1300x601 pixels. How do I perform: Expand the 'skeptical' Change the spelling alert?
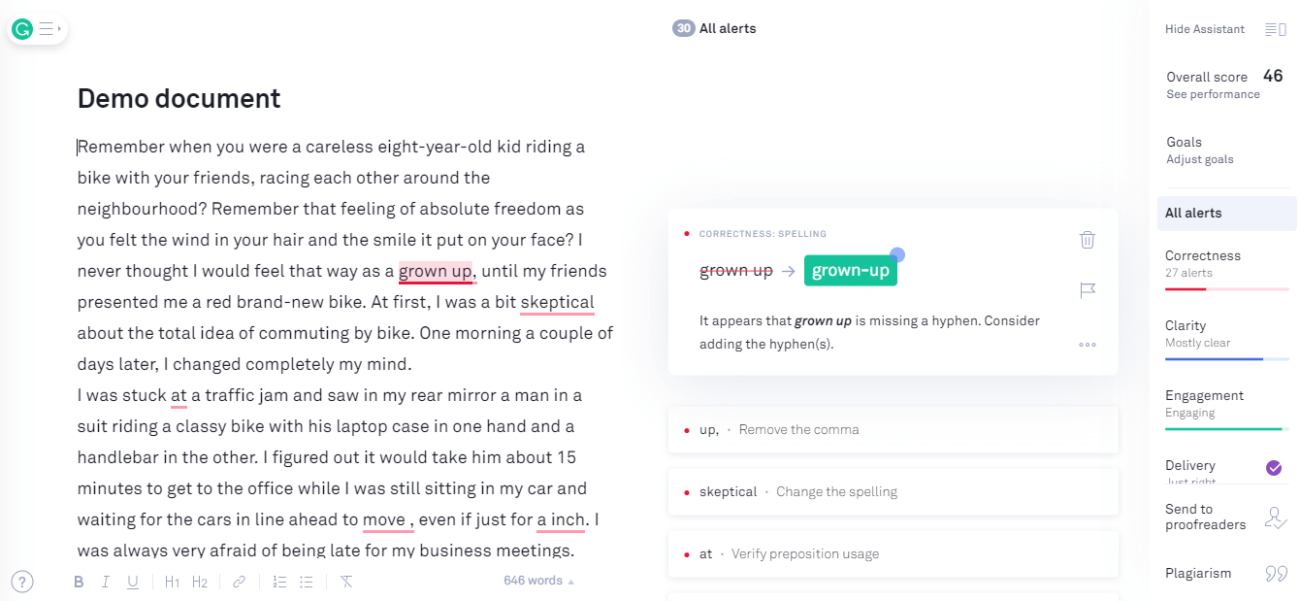pos(892,492)
